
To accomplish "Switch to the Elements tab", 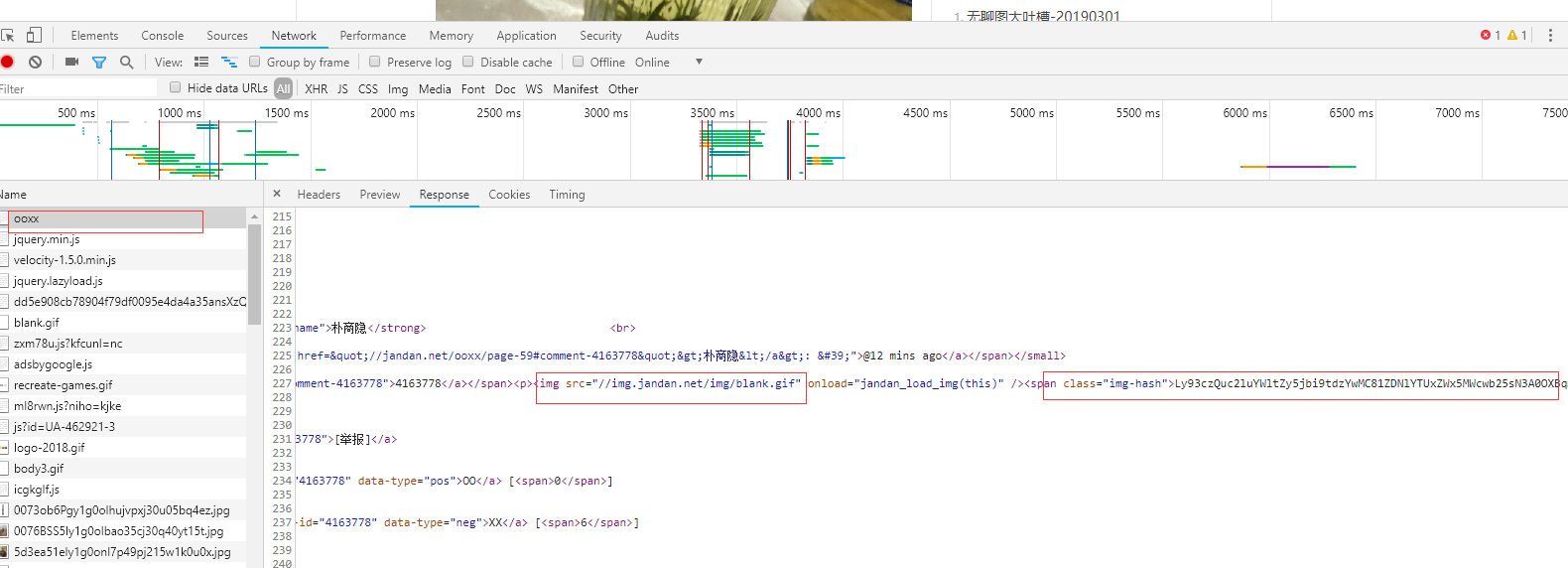I will point(94,36).
